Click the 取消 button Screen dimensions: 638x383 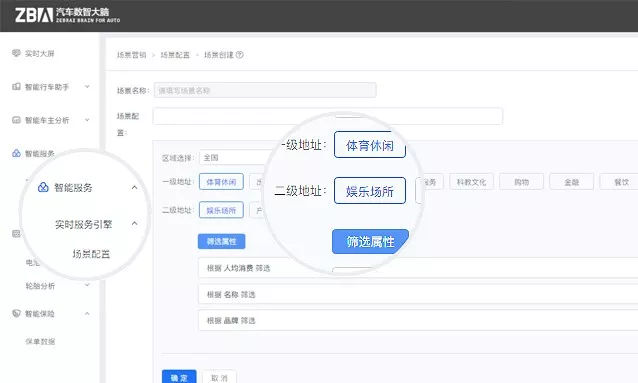219,377
